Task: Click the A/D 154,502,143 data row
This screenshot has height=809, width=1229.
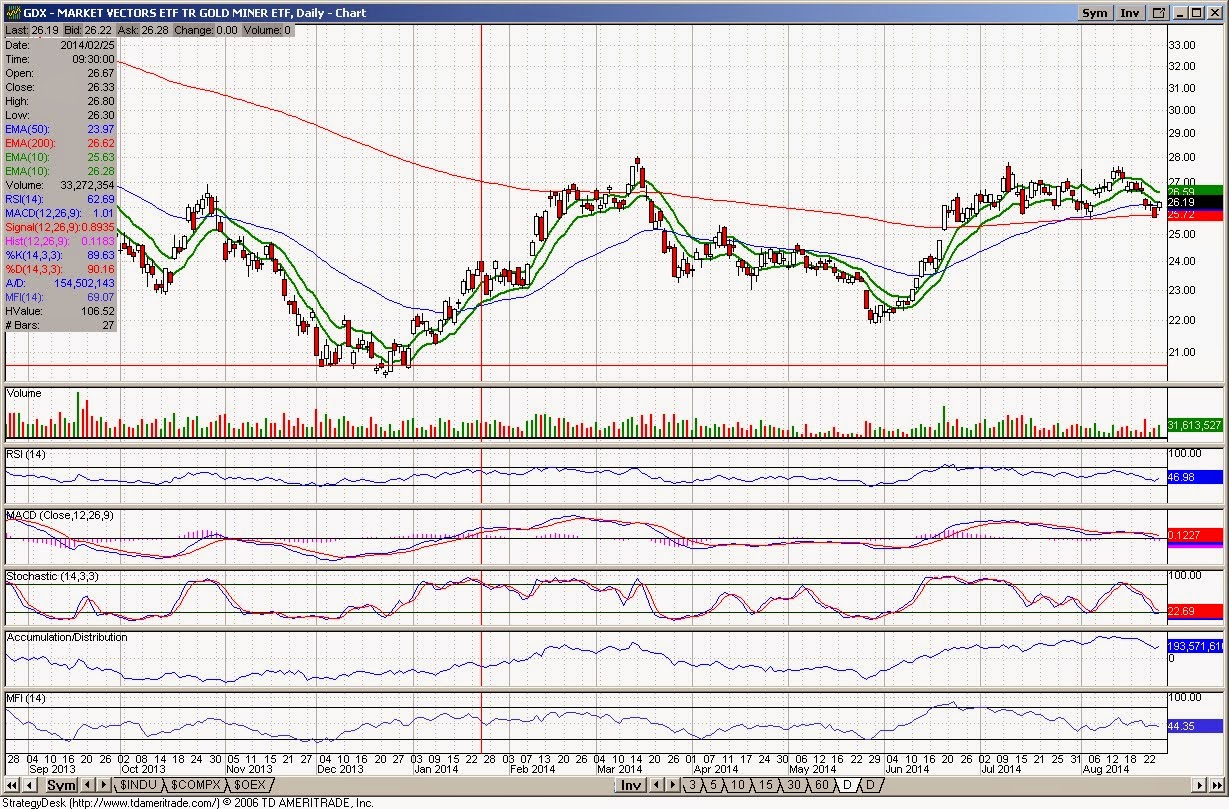Action: 60,283
